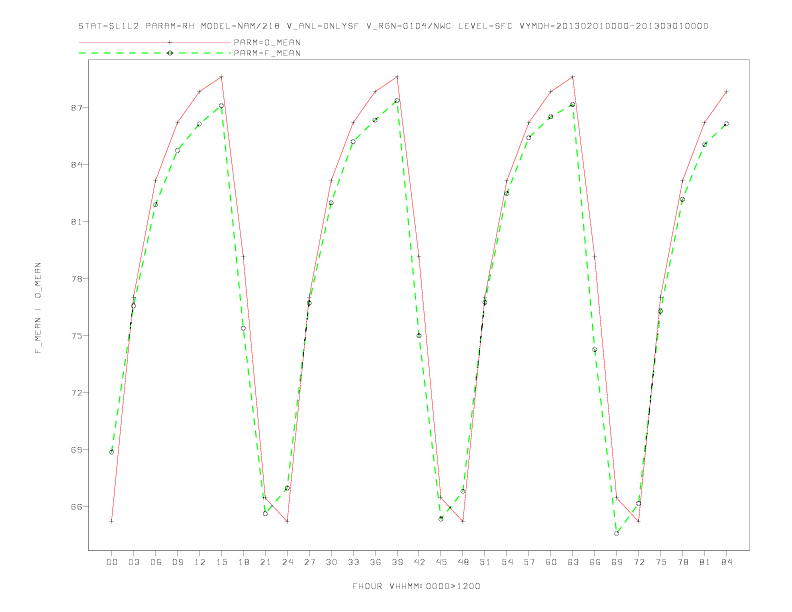Click x-axis tick label 69

click(617, 562)
